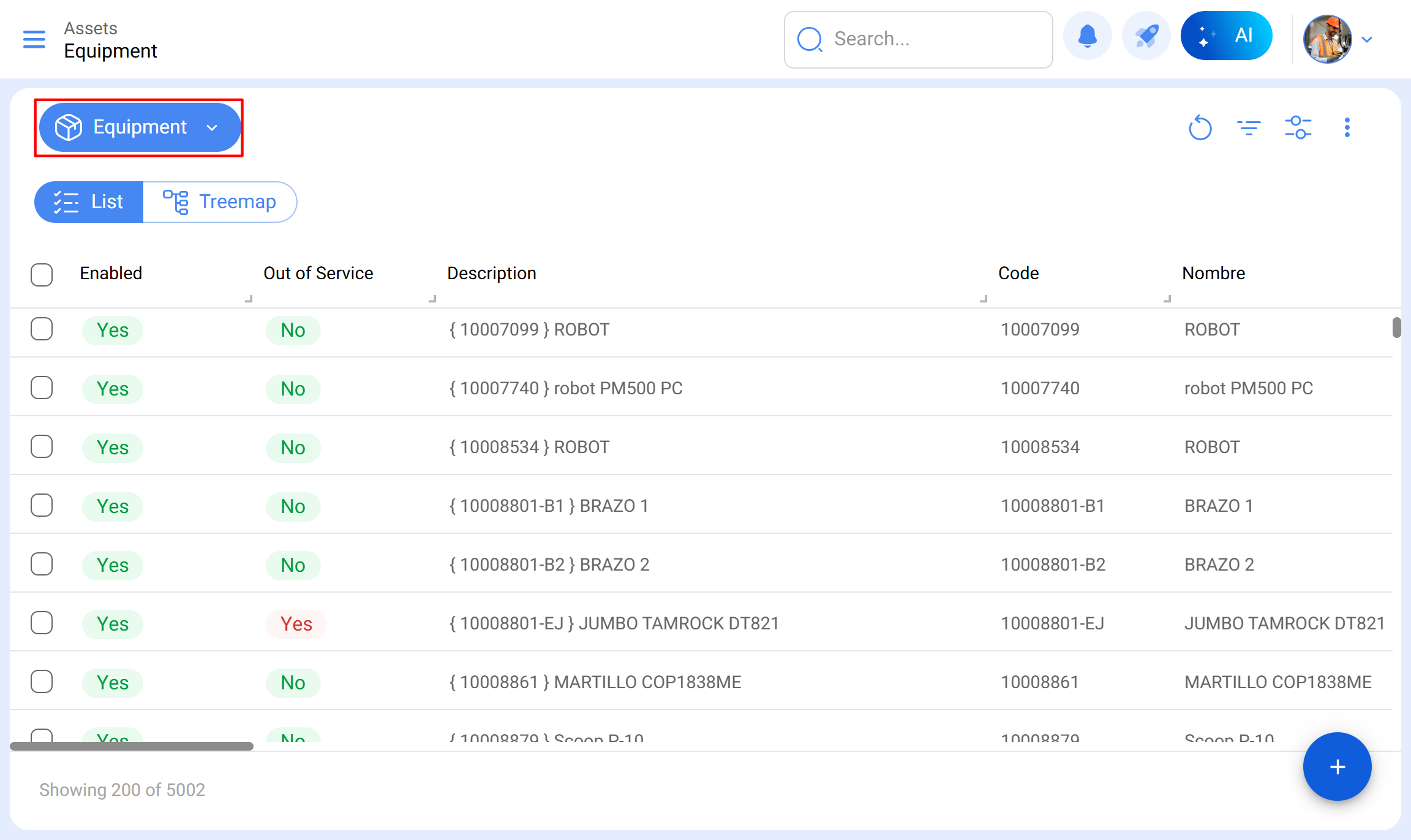The width and height of the screenshot is (1411, 840).
Task: Click the rocket launch icon
Action: 1146,37
